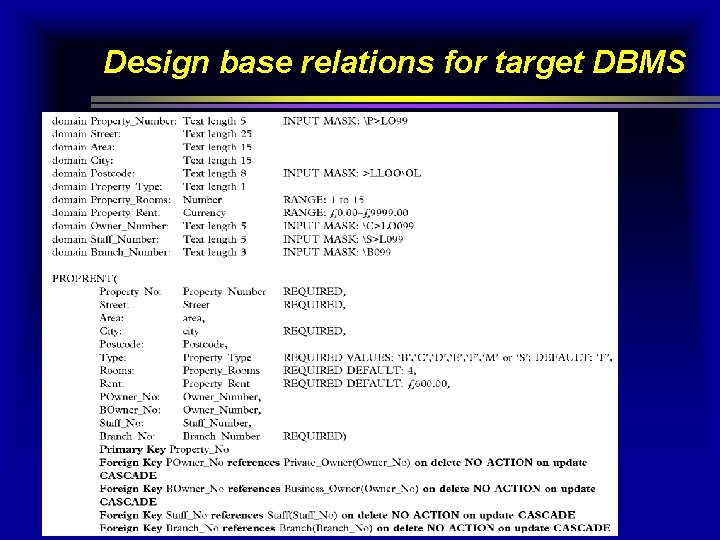Click "Text length 25" in Street domain row
This screenshot has width=720, height=540.
217,134
